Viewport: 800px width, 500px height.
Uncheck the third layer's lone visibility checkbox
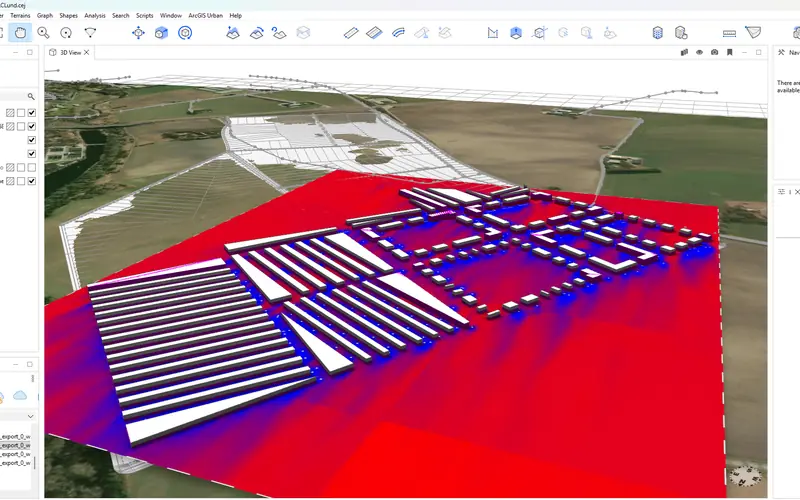tap(32, 140)
